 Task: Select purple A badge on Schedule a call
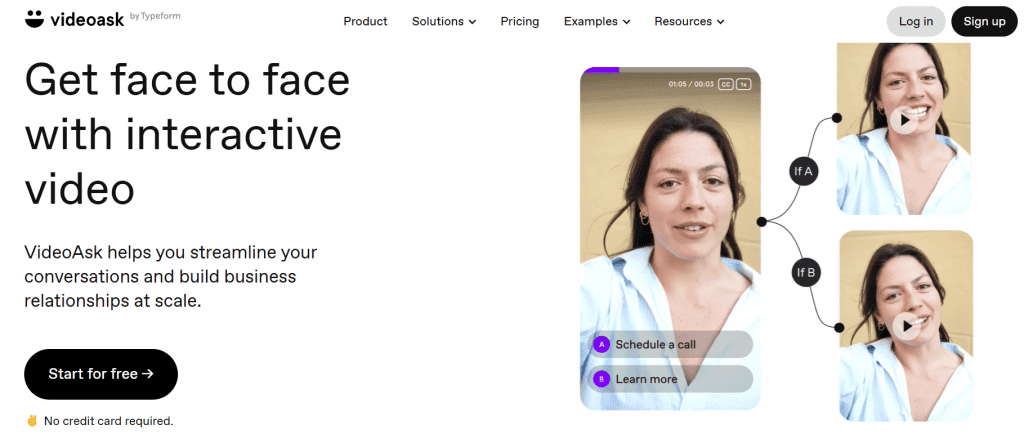pos(601,345)
